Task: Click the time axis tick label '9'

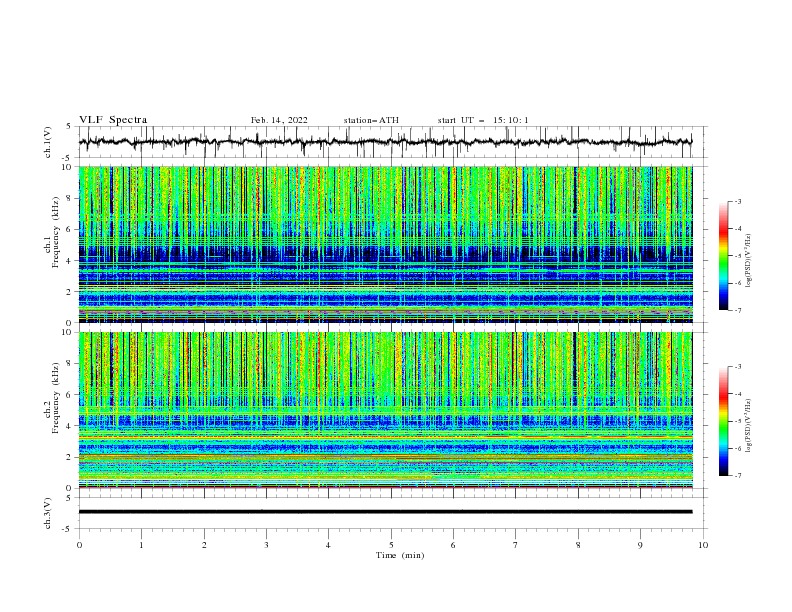Action: pos(640,545)
